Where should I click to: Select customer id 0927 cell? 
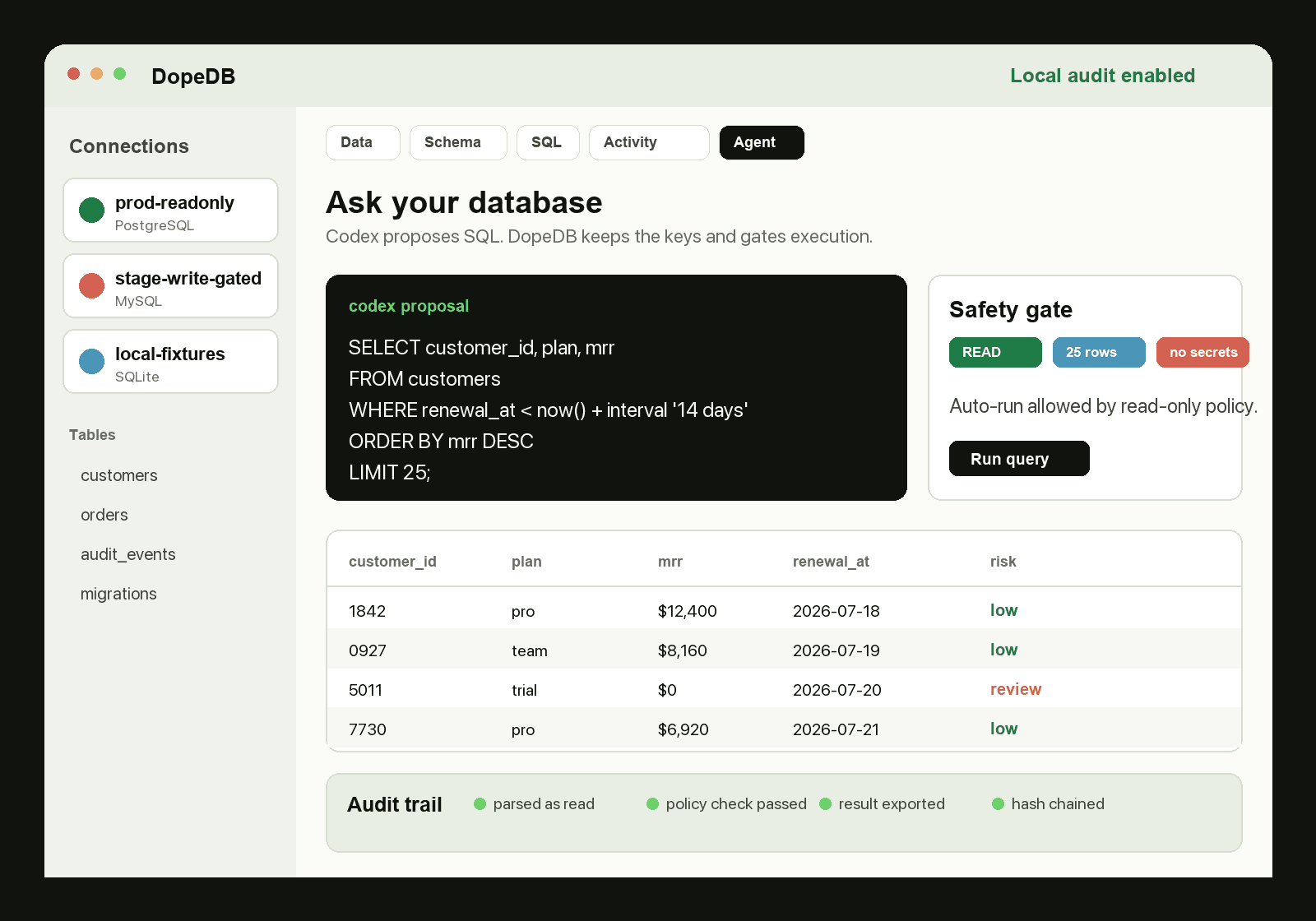tap(367, 650)
